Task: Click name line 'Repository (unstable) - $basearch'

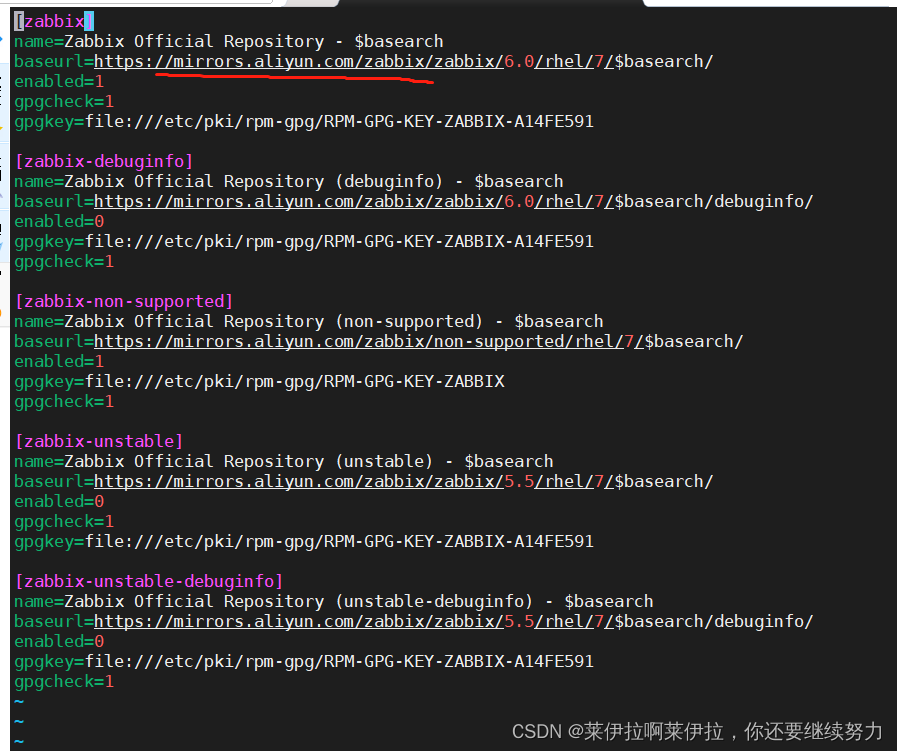Action: (284, 462)
